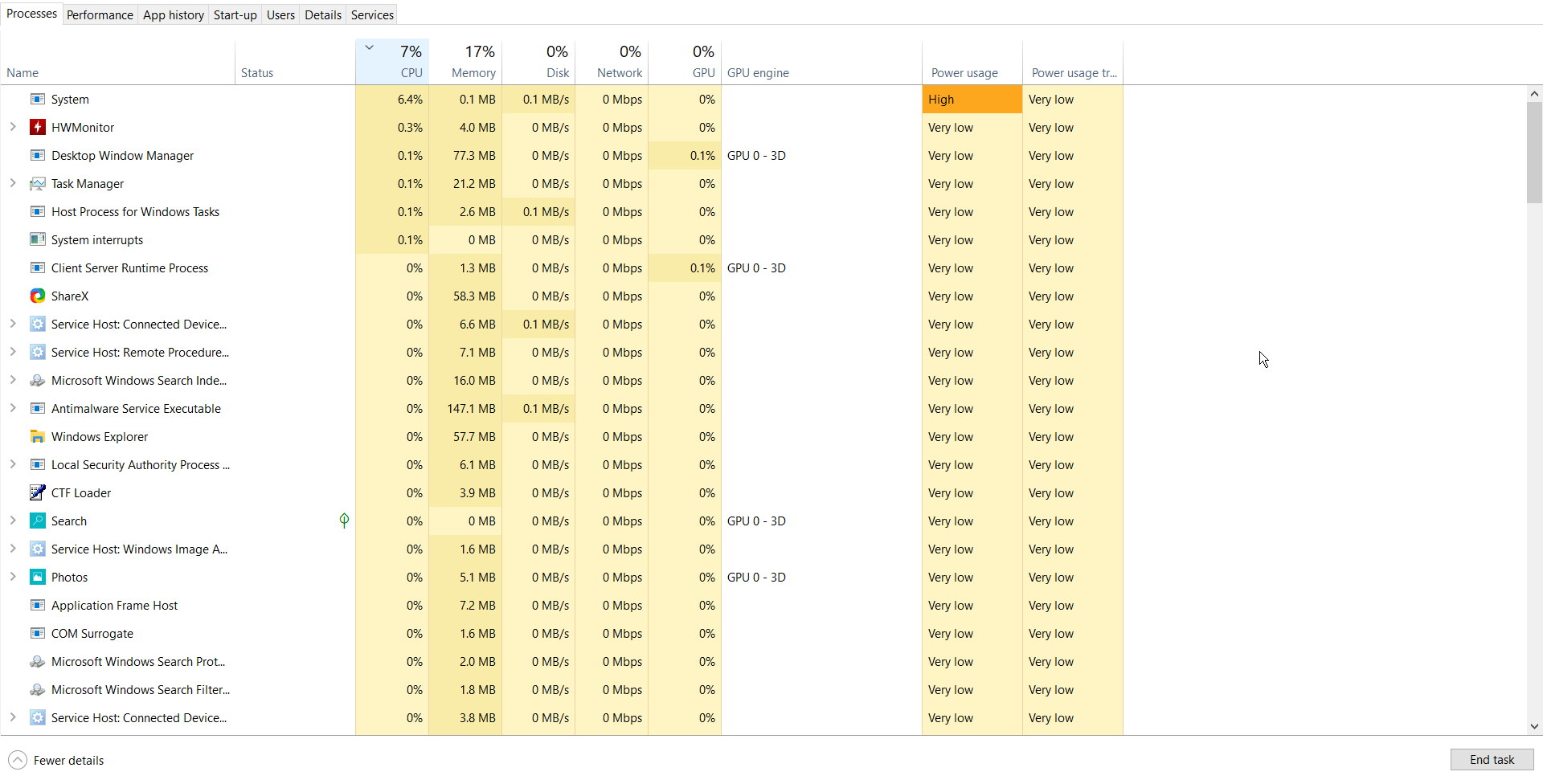The width and height of the screenshot is (1543, 784).
Task: Expand the Photos process group
Action: pos(13,577)
